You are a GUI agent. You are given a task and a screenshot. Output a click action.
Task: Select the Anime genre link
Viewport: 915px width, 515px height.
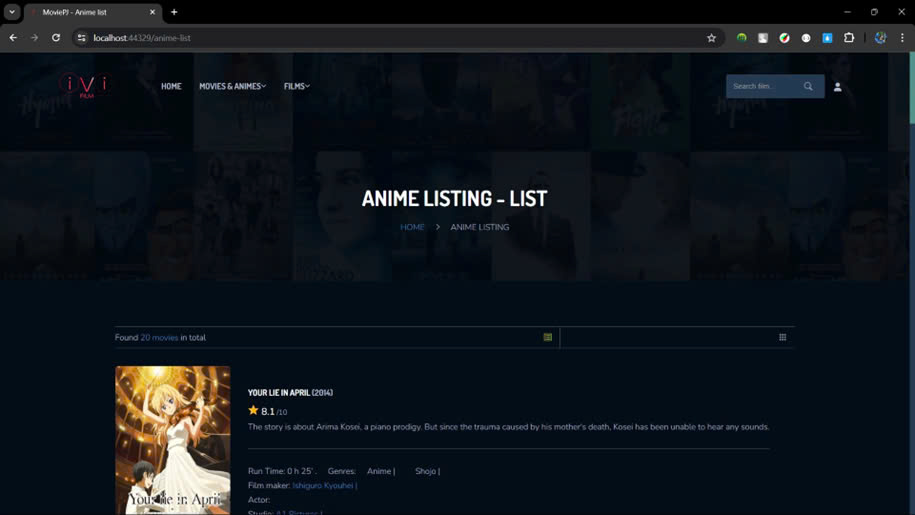click(x=381, y=471)
